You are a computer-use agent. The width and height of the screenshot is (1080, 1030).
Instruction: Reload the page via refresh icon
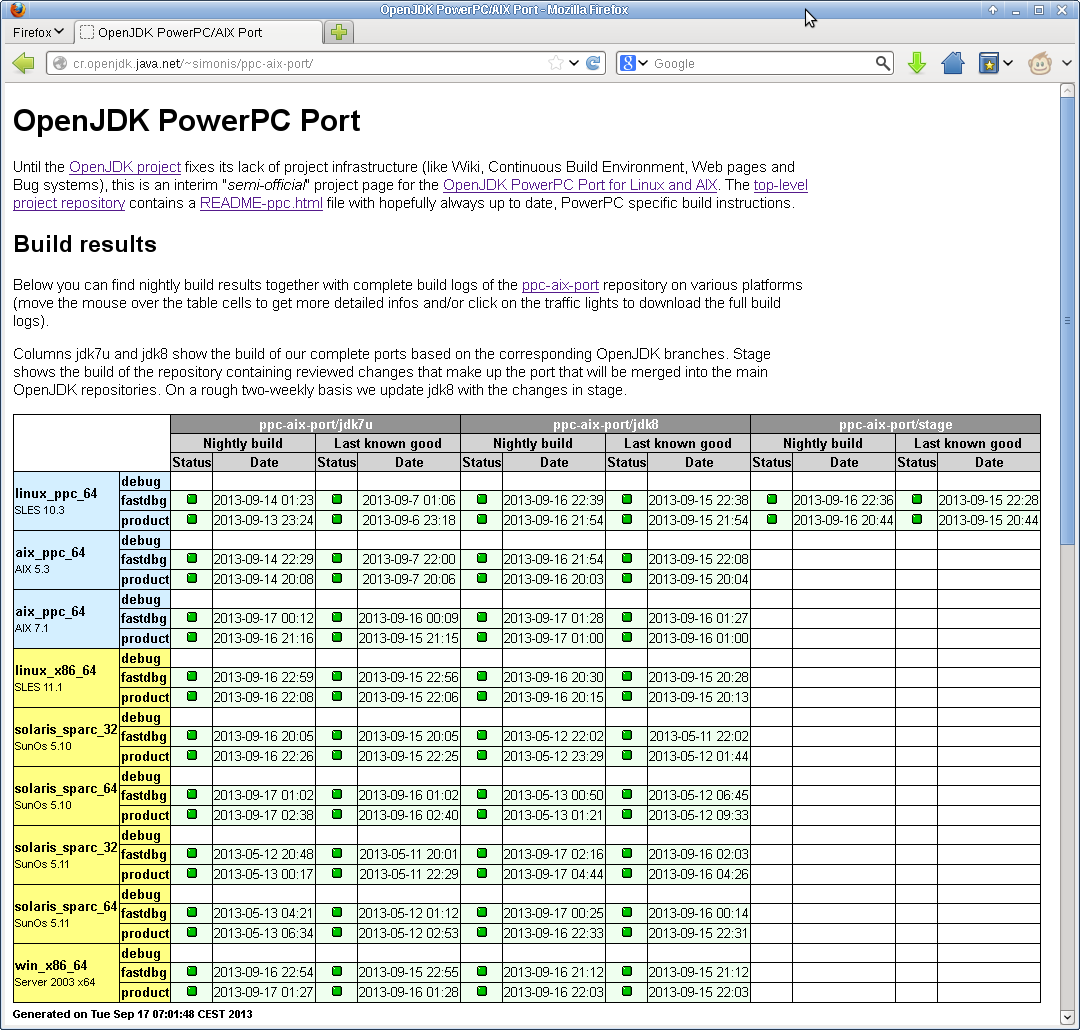592,63
